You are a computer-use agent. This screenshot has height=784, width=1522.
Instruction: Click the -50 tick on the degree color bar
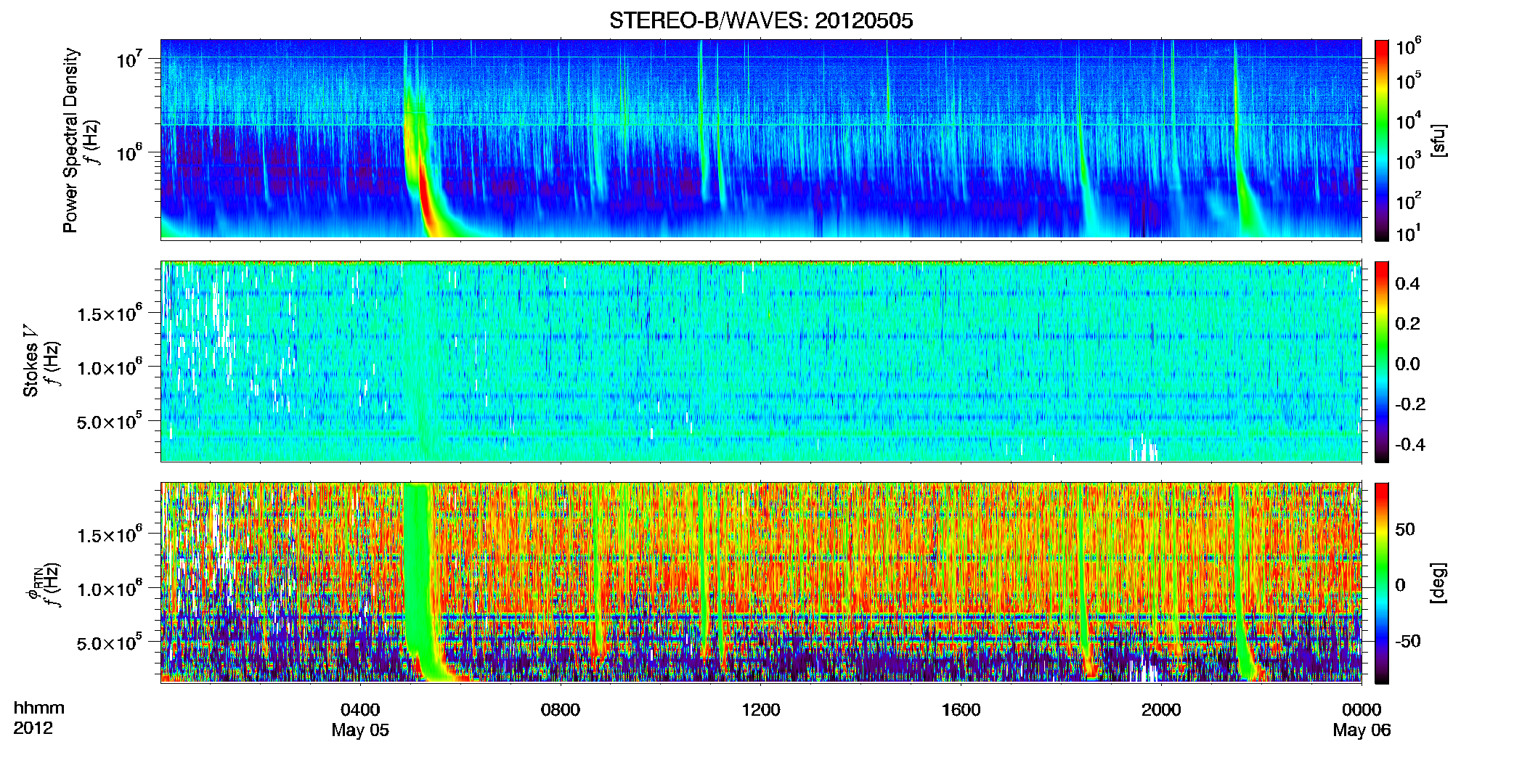1408,641
